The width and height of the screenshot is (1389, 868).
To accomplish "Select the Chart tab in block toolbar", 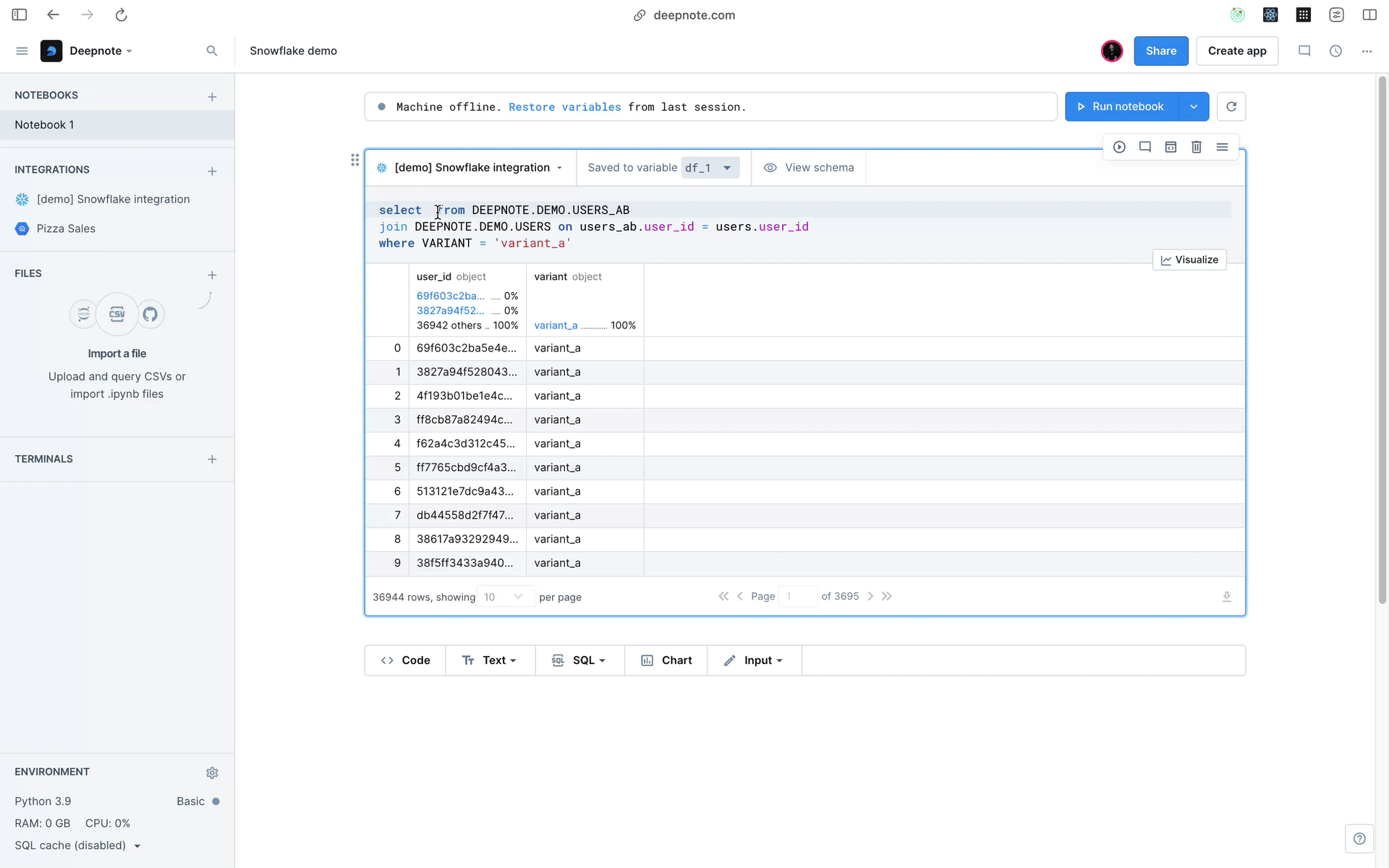I will (667, 659).
